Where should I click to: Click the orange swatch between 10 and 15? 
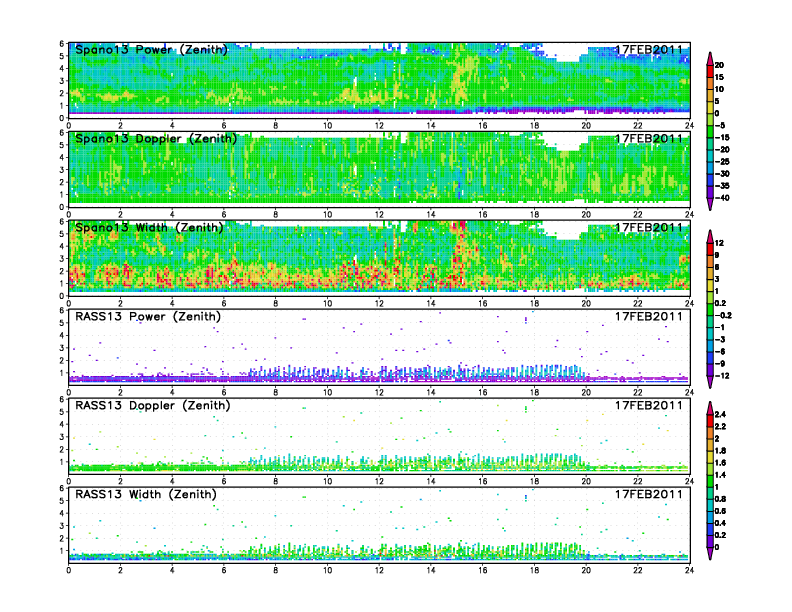[x=710, y=83]
